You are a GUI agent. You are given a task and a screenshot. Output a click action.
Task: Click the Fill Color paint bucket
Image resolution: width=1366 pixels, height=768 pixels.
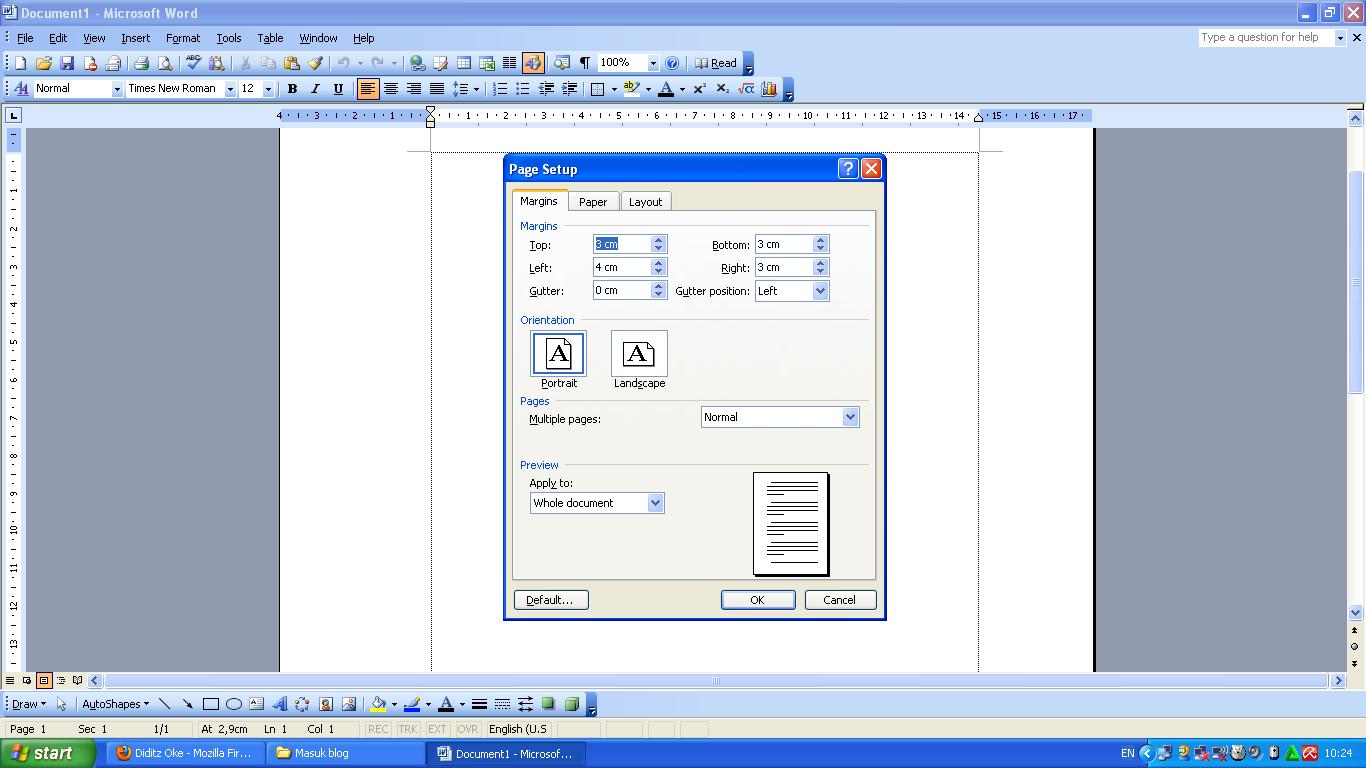tap(379, 704)
